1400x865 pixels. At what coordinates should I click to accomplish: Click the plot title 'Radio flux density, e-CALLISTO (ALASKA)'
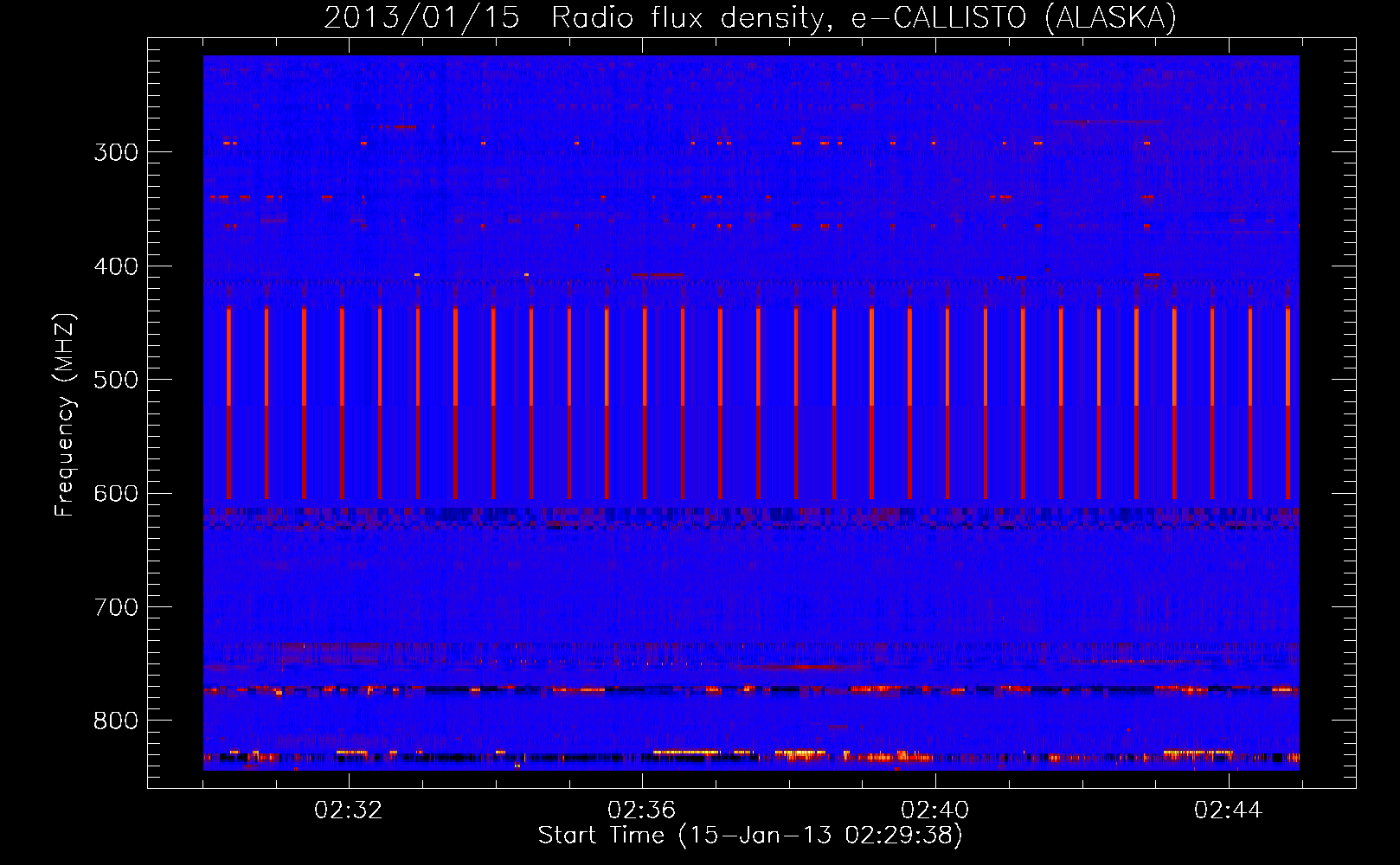pos(864,17)
